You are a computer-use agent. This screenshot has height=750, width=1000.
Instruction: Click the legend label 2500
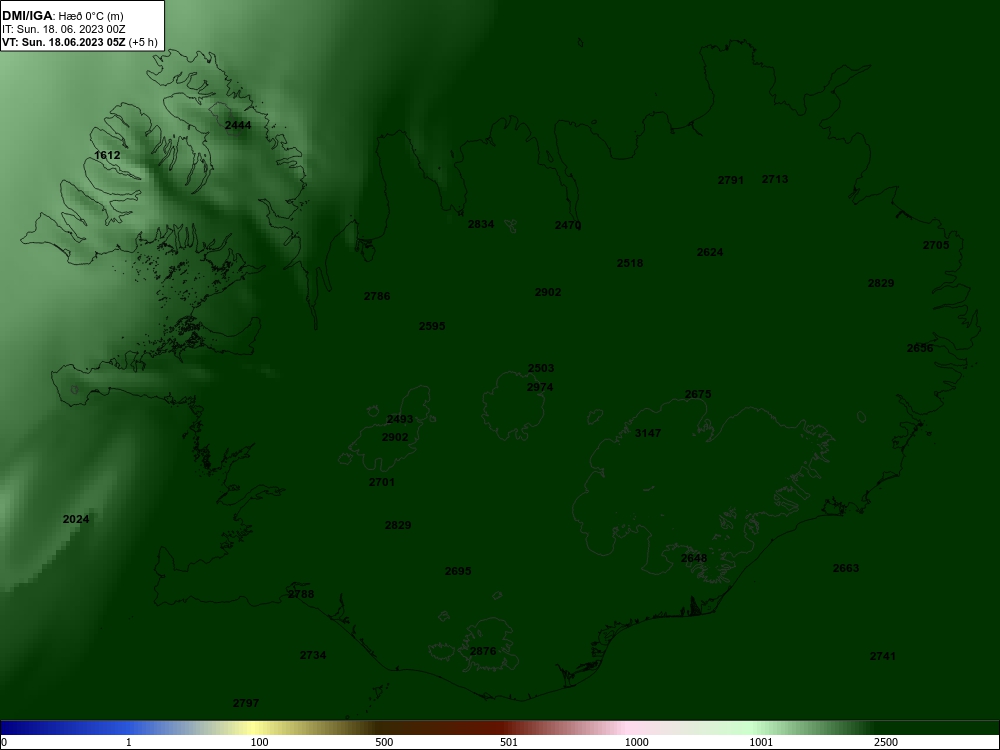pos(887,742)
